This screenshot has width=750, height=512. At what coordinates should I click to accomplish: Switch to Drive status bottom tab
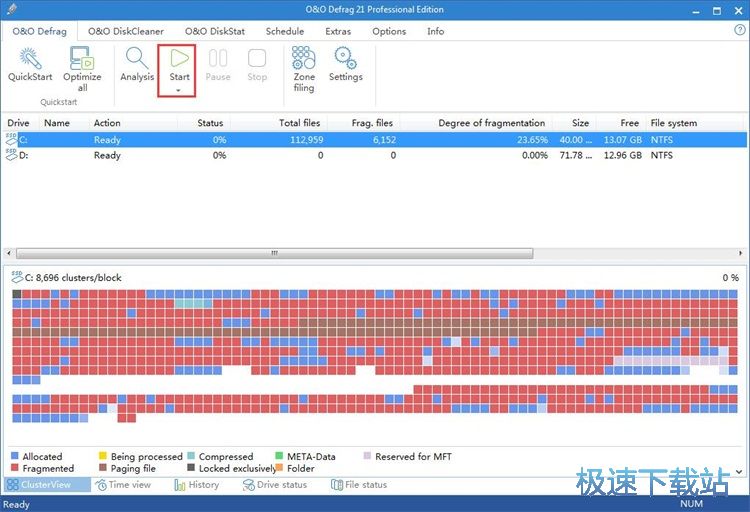(x=275, y=485)
